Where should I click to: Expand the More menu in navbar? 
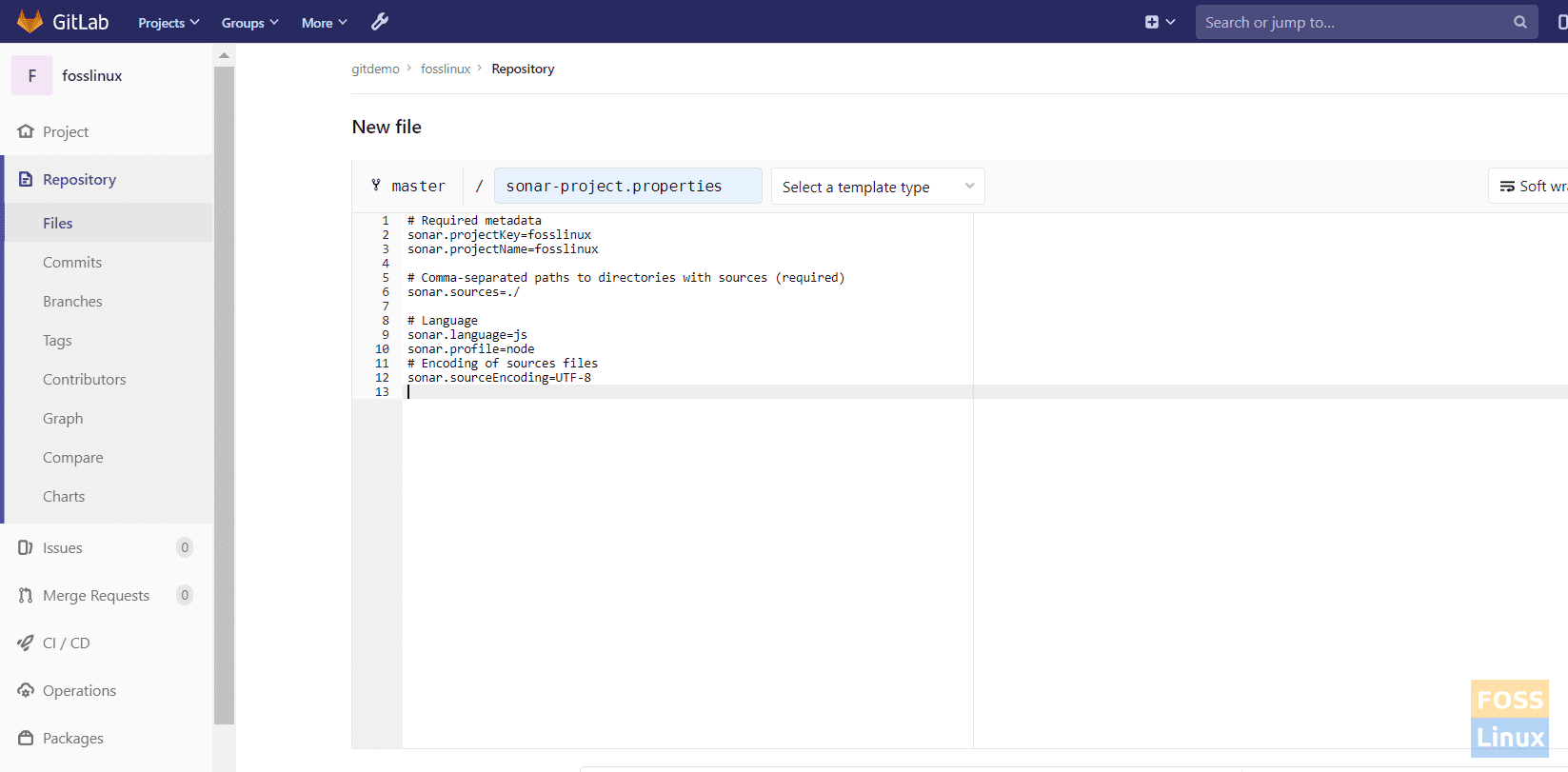click(324, 23)
